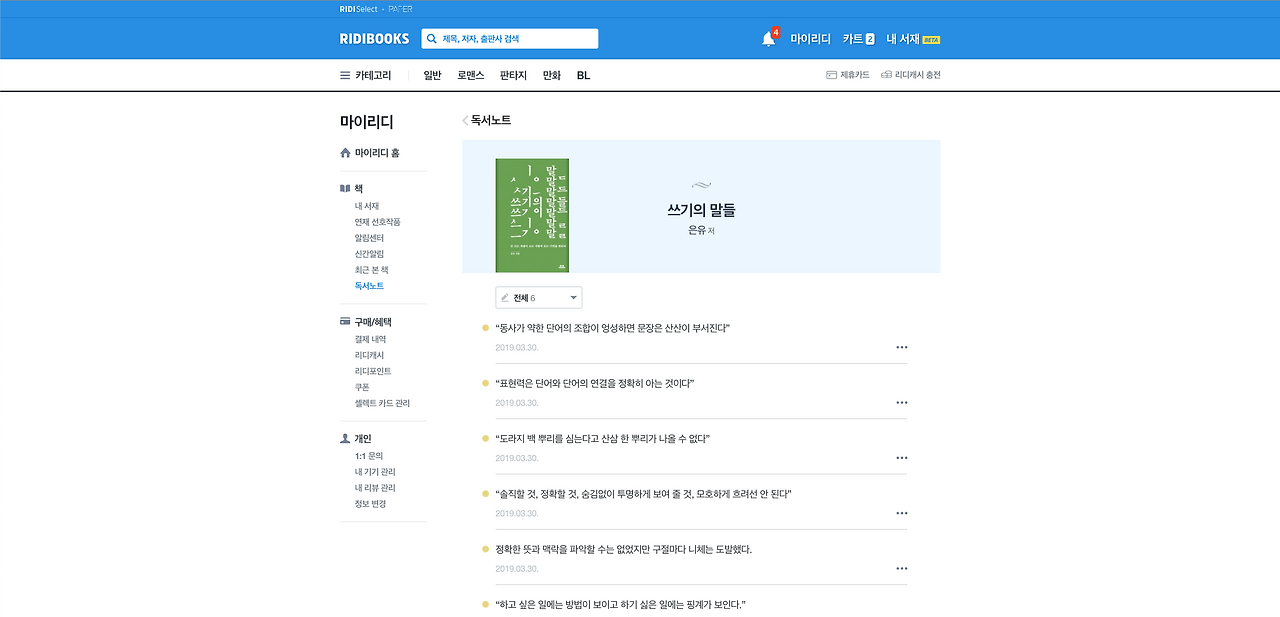Open 내 서재 BETA in header
1280x617 pixels.
913,39
